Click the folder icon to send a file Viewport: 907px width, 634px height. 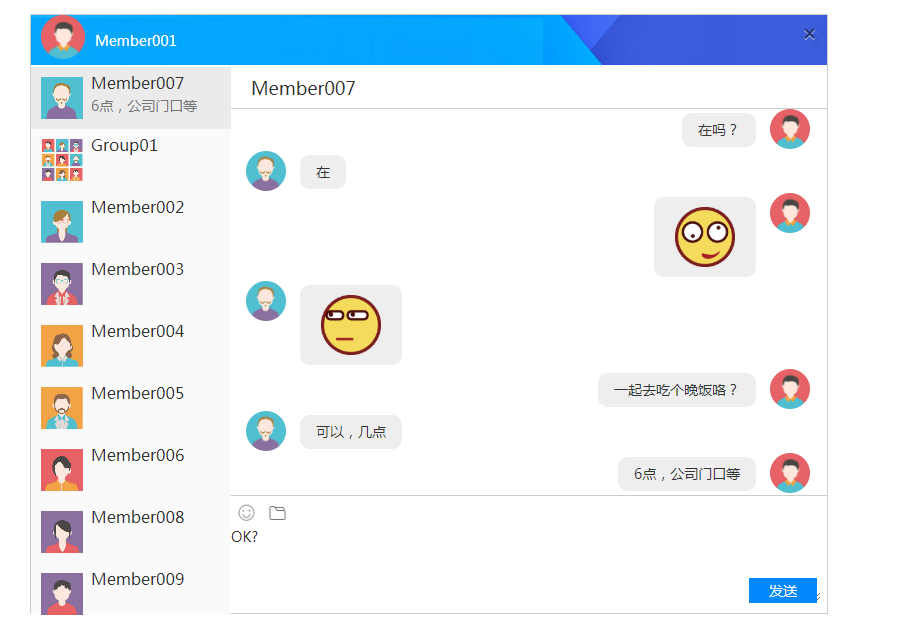(277, 512)
